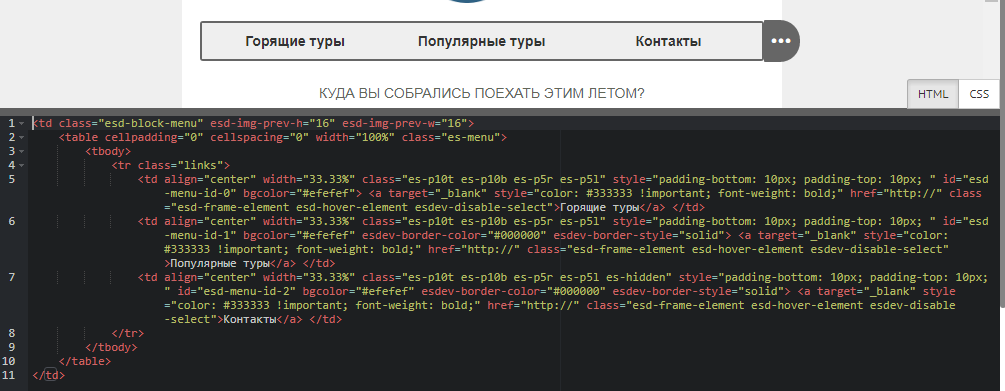Collapse the tr fold on line 4
Screen dimensions: 1005x391
22,165
